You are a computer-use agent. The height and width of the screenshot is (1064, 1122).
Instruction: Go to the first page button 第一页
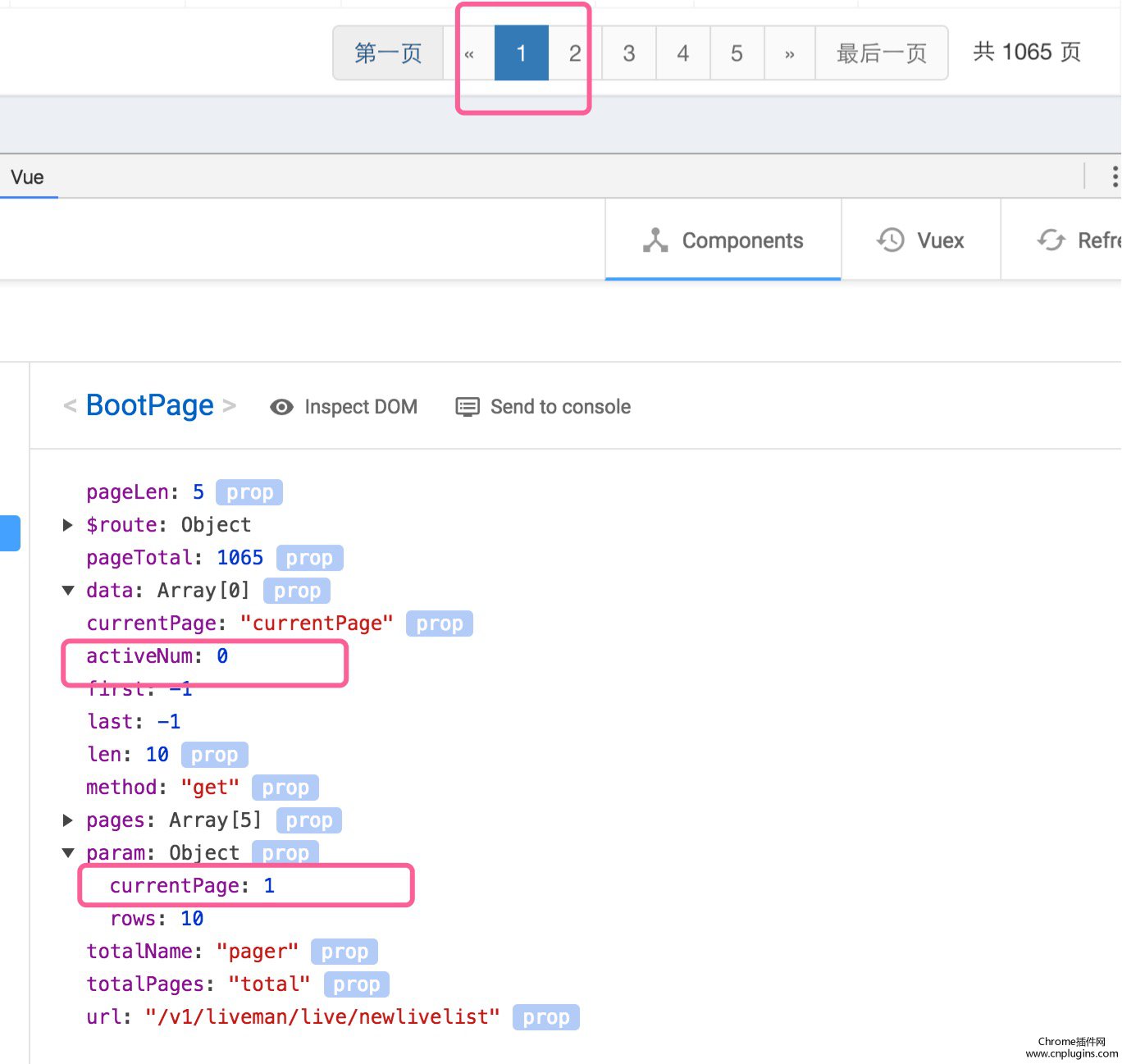(x=388, y=53)
